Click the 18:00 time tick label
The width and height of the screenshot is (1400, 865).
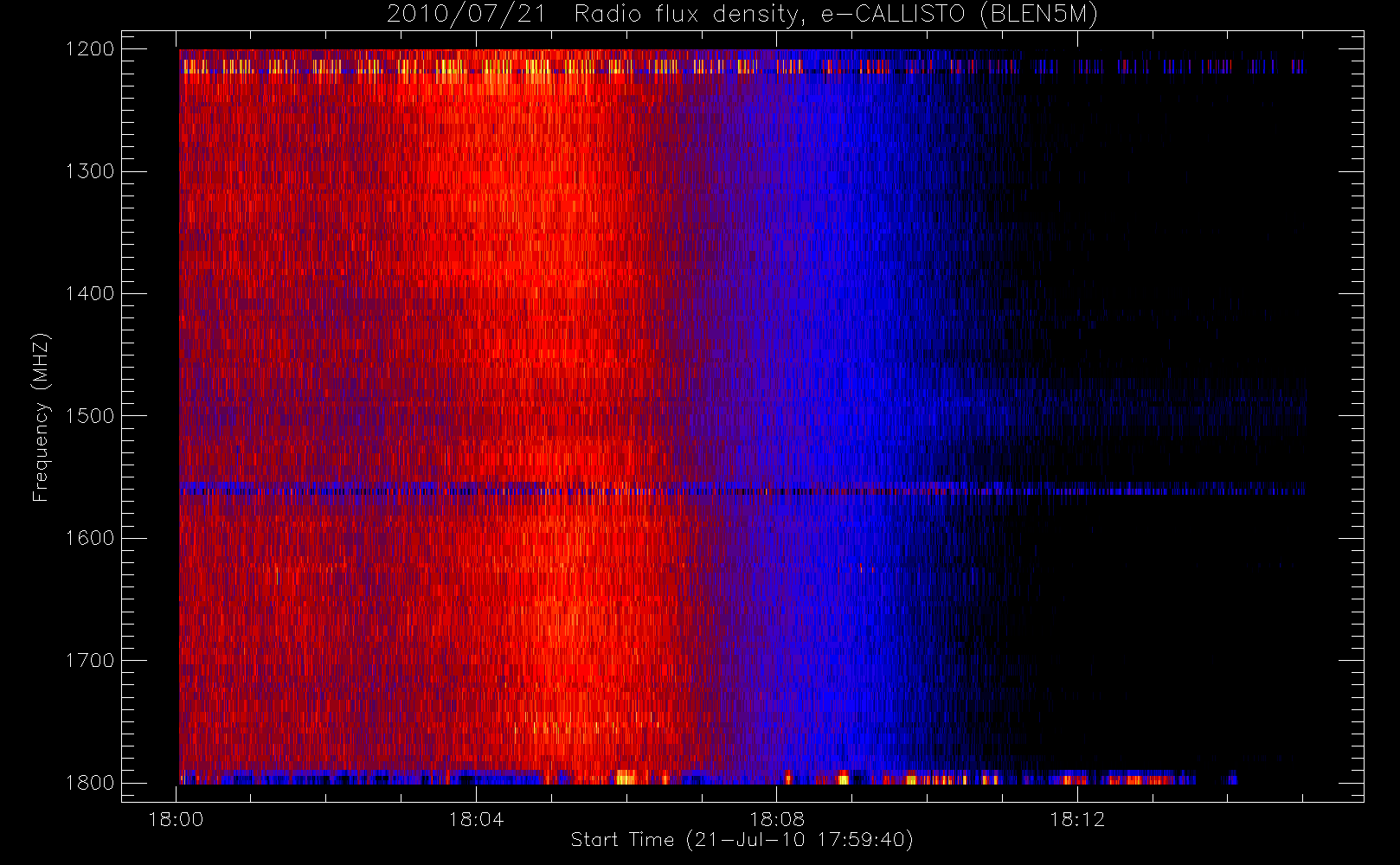[176, 819]
